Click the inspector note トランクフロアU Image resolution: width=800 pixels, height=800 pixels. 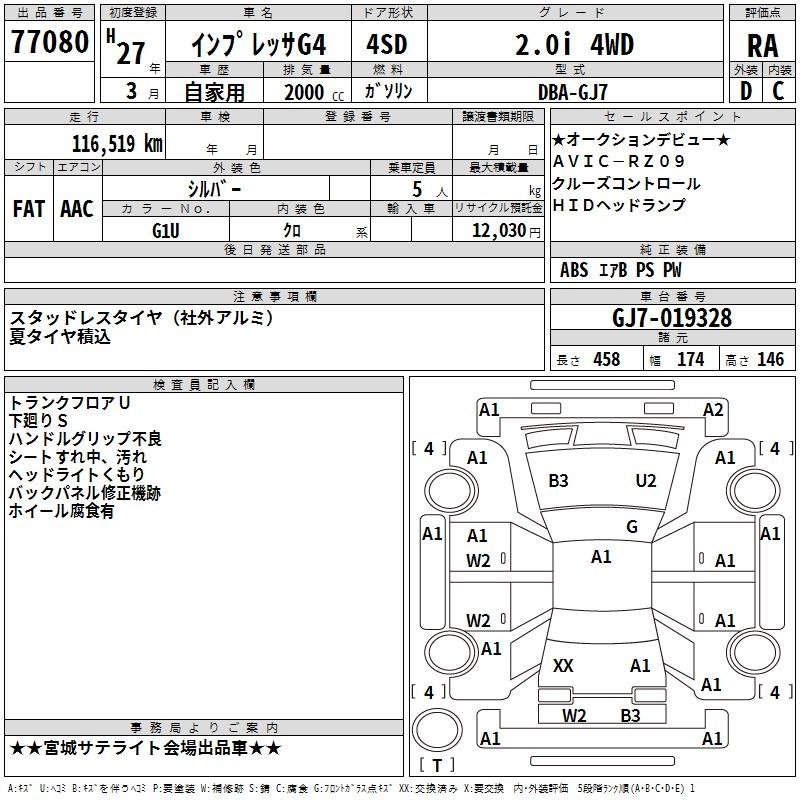(x=69, y=403)
